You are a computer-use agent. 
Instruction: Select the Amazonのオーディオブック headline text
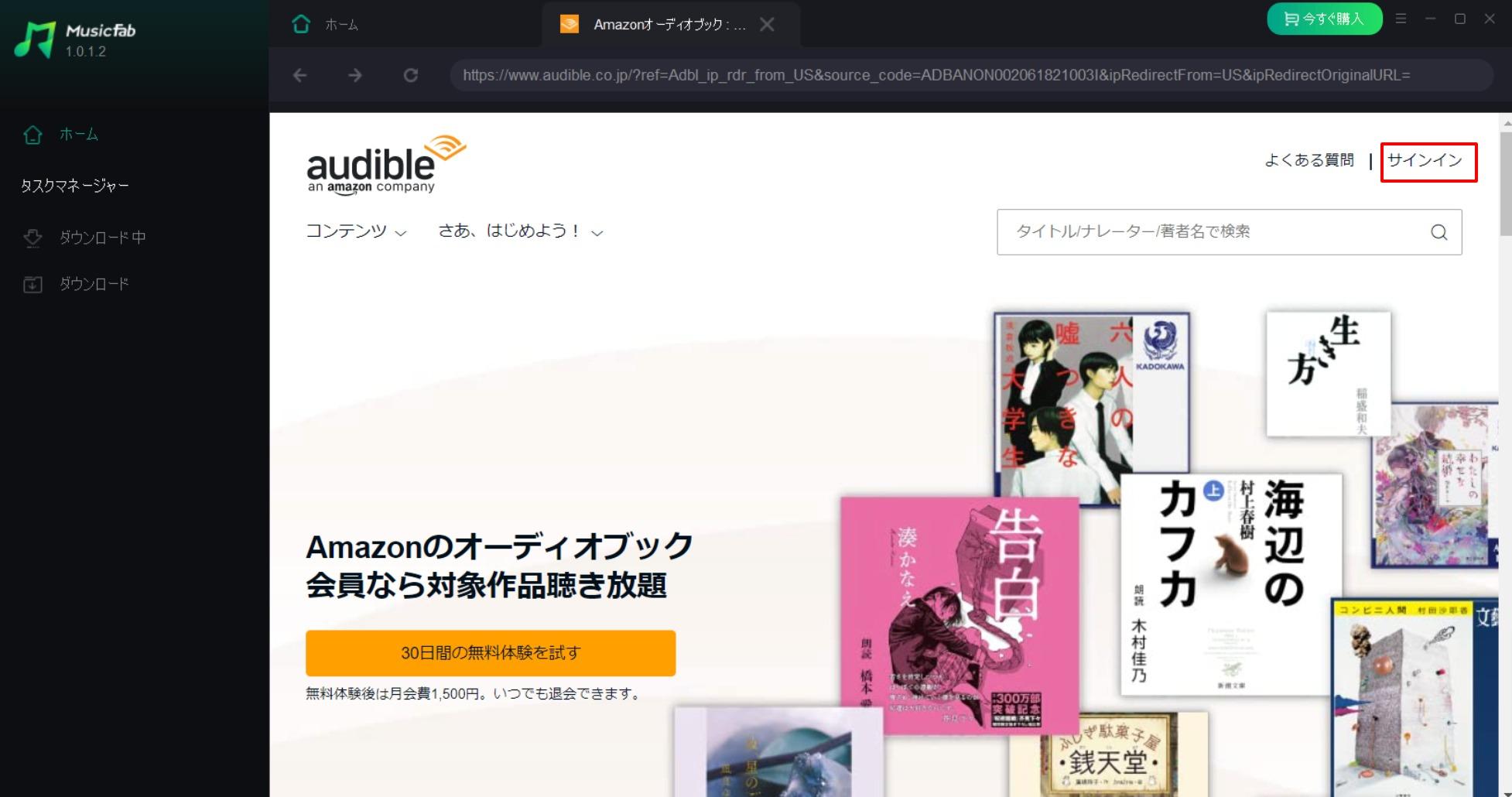499,566
